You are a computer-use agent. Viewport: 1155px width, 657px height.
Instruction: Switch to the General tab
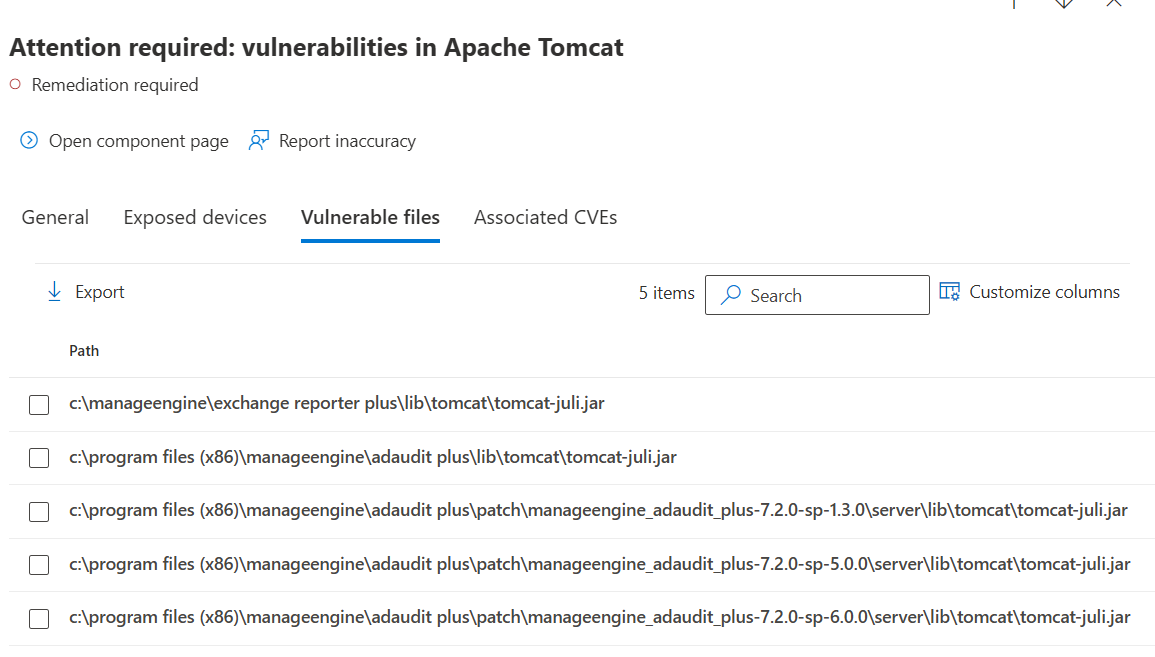click(55, 217)
